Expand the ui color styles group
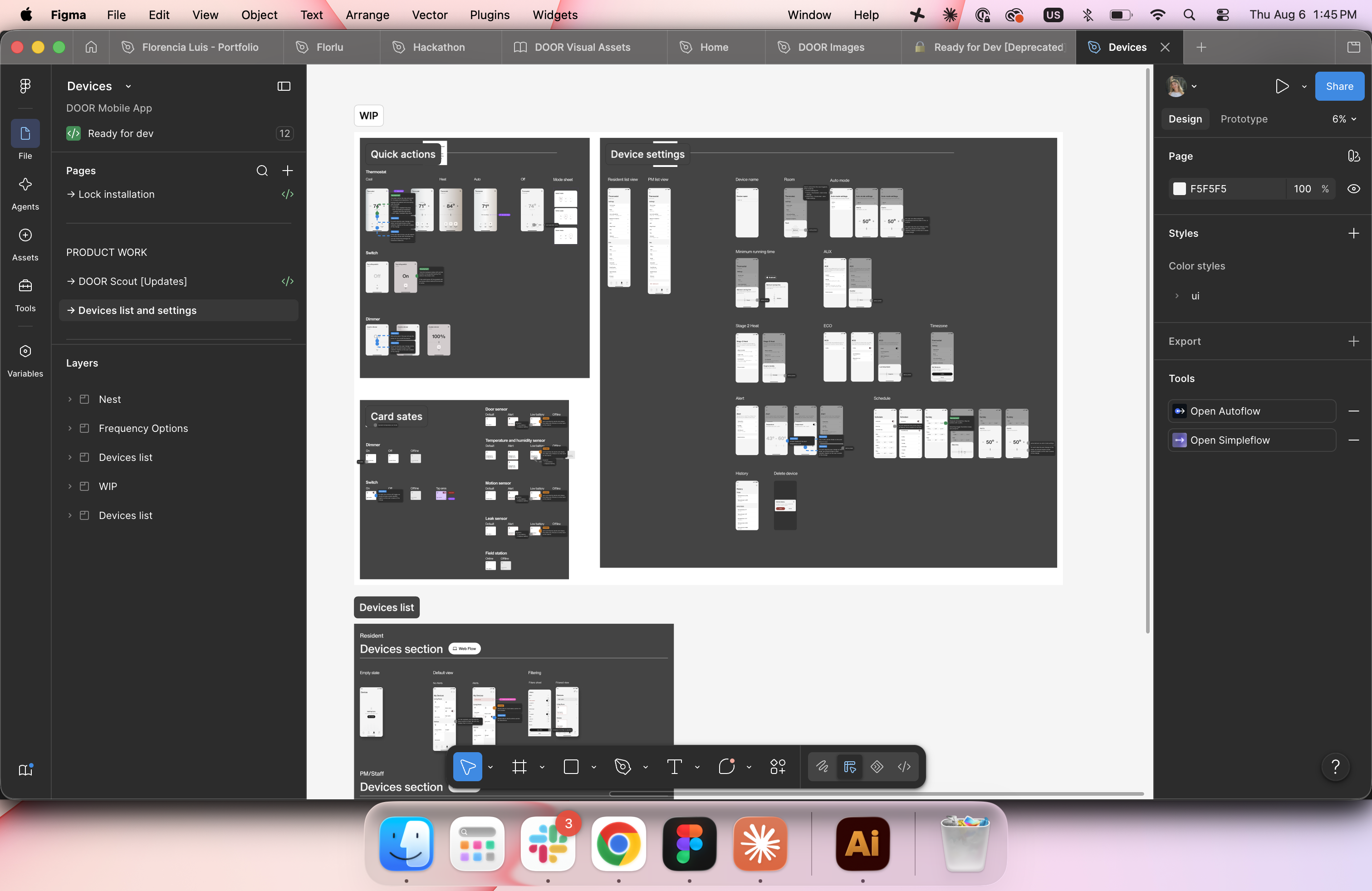 pos(1176,296)
